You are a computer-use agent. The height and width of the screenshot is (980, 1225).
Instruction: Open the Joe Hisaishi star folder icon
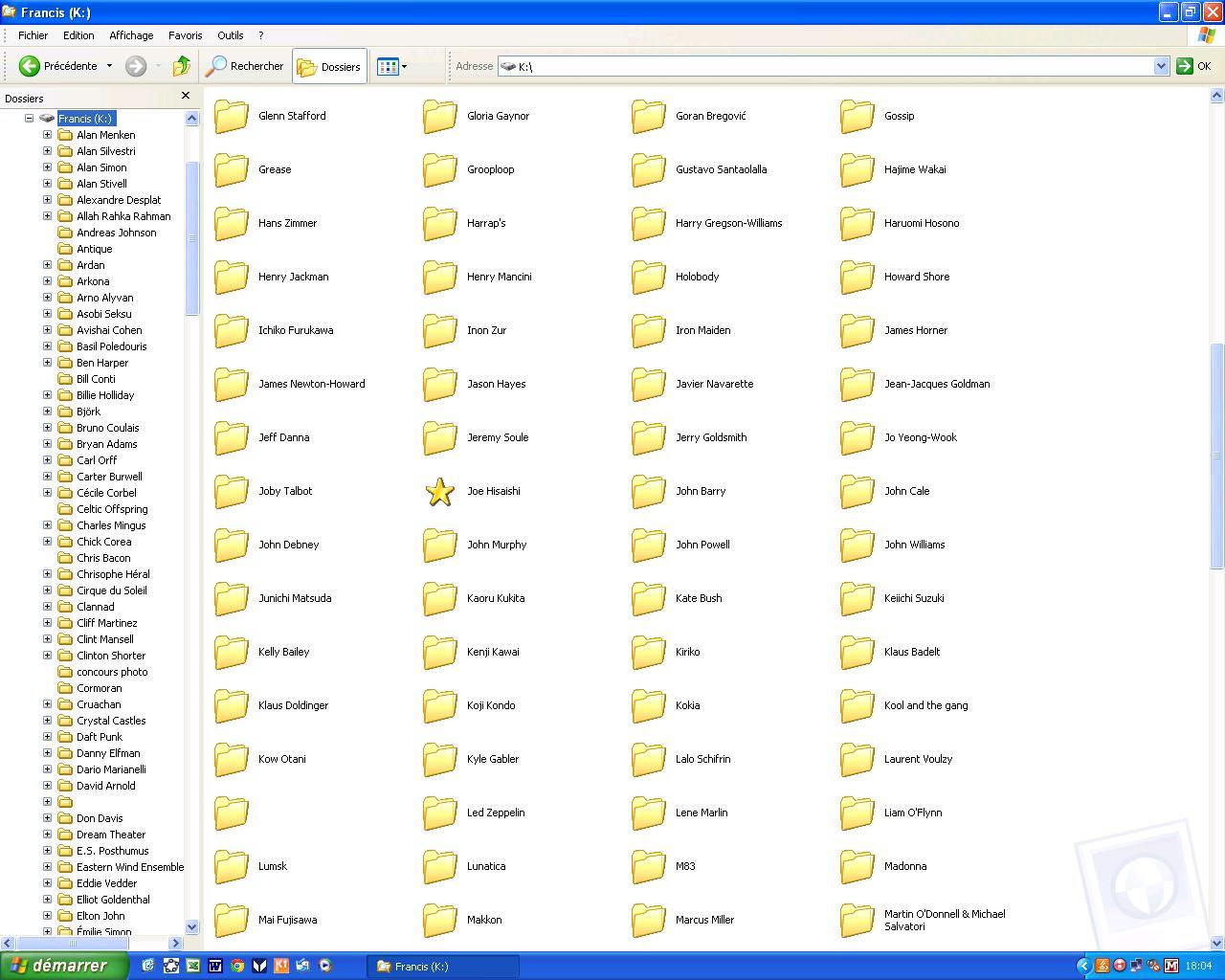point(439,492)
